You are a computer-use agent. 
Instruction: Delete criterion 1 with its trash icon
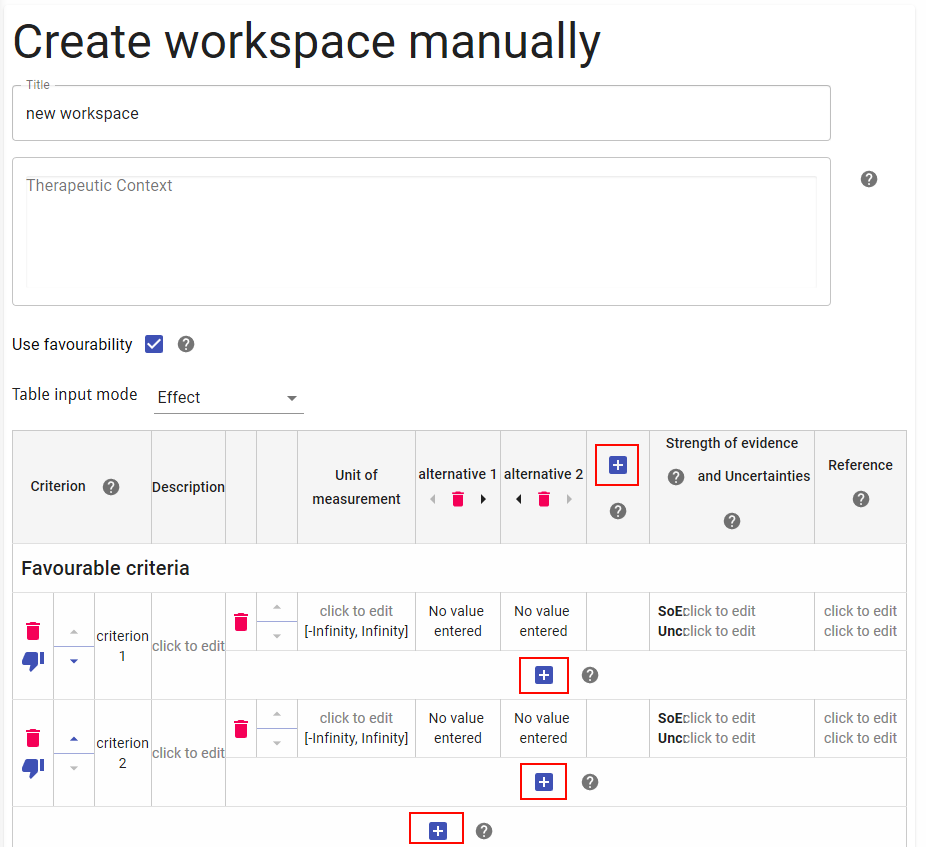[33, 631]
